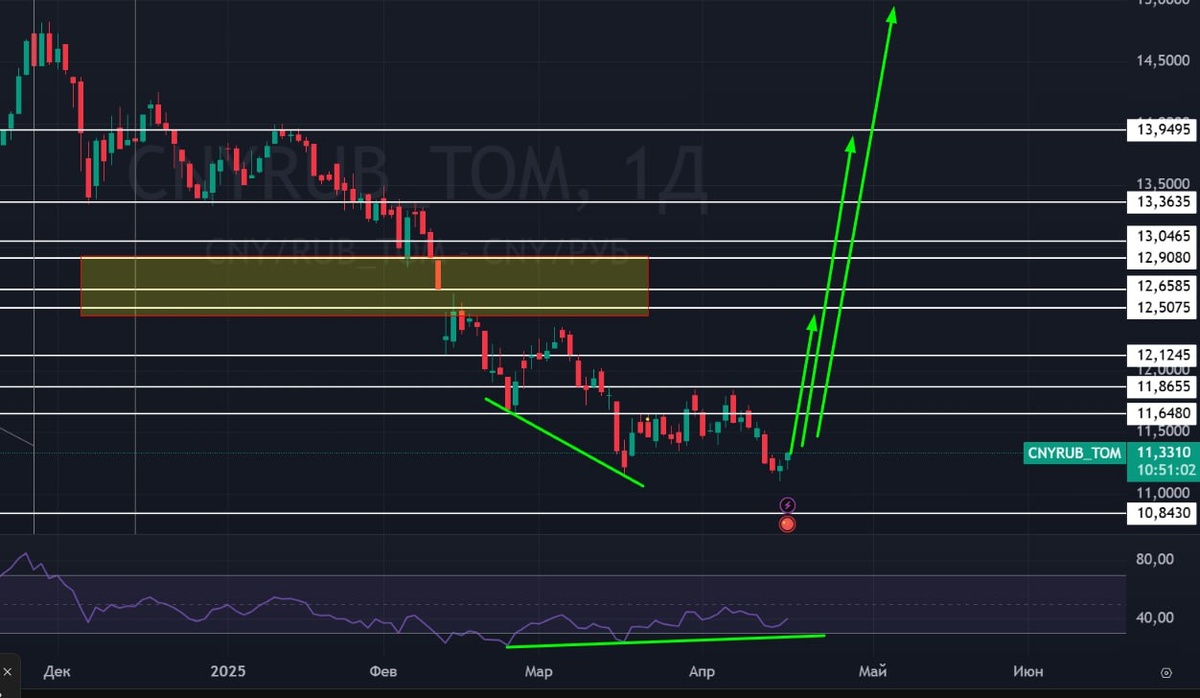Click the Фев label on time axis
1200x698 pixels.
coord(382,671)
